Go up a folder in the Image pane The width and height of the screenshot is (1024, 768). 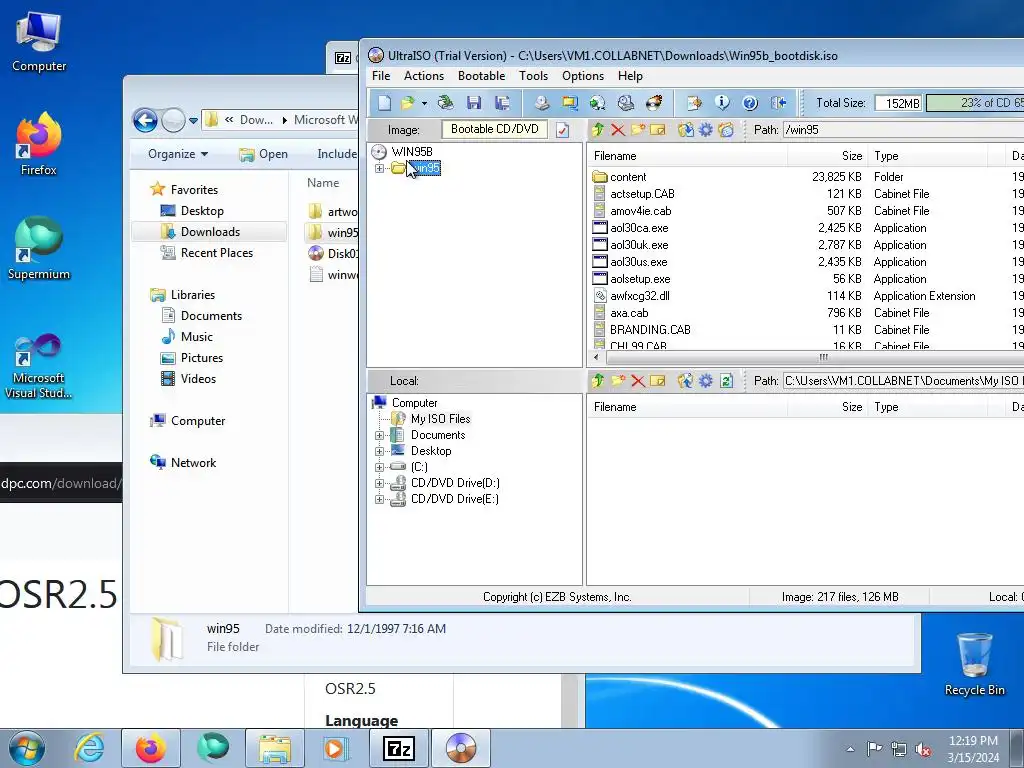(598, 129)
